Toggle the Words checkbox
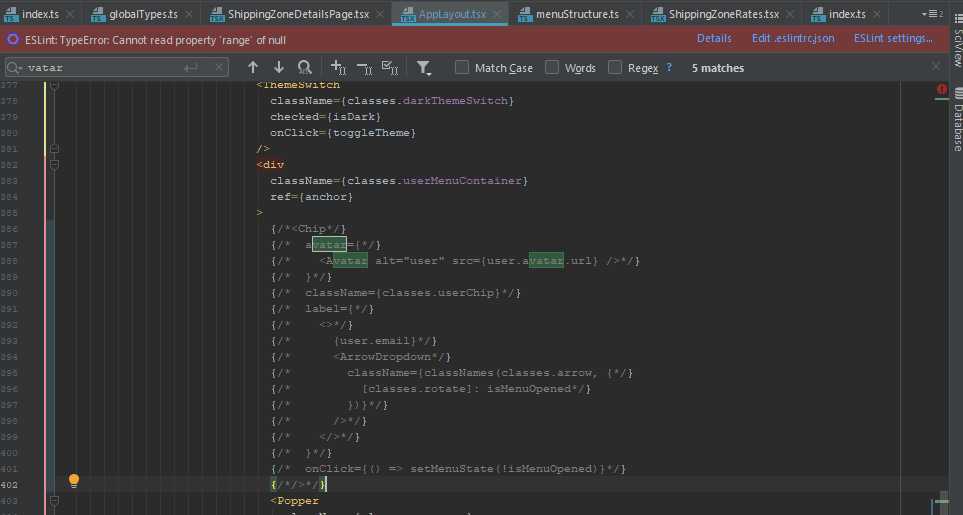This screenshot has height=515, width=963. coord(552,68)
